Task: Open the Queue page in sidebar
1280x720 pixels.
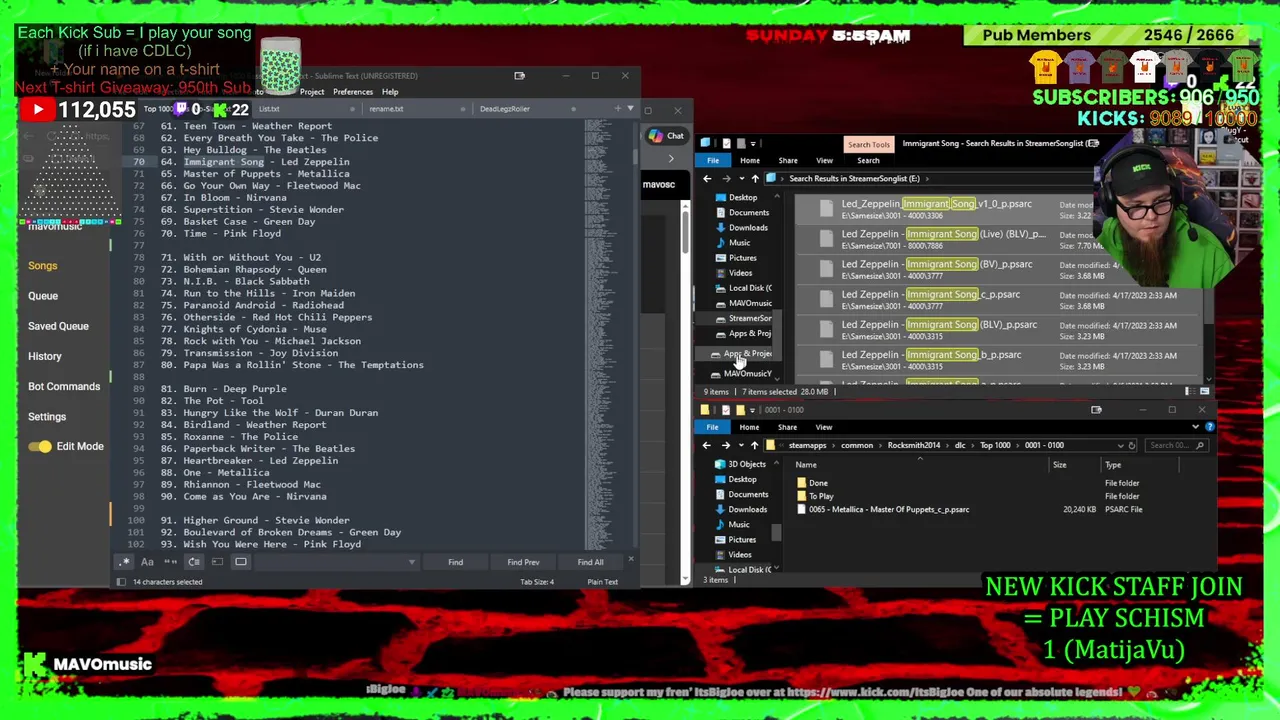Action: [x=43, y=296]
